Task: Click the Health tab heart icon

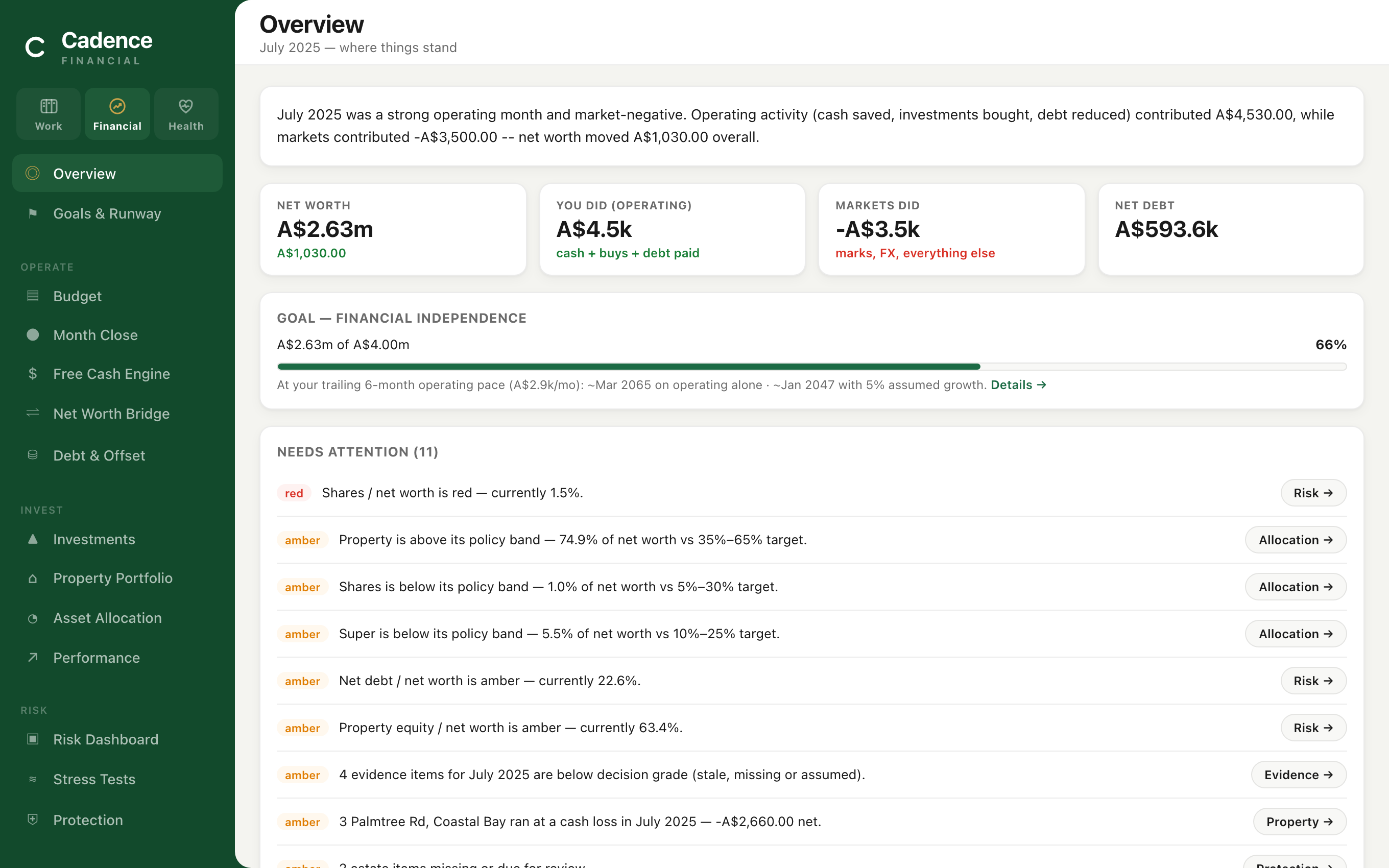Action: tap(185, 106)
